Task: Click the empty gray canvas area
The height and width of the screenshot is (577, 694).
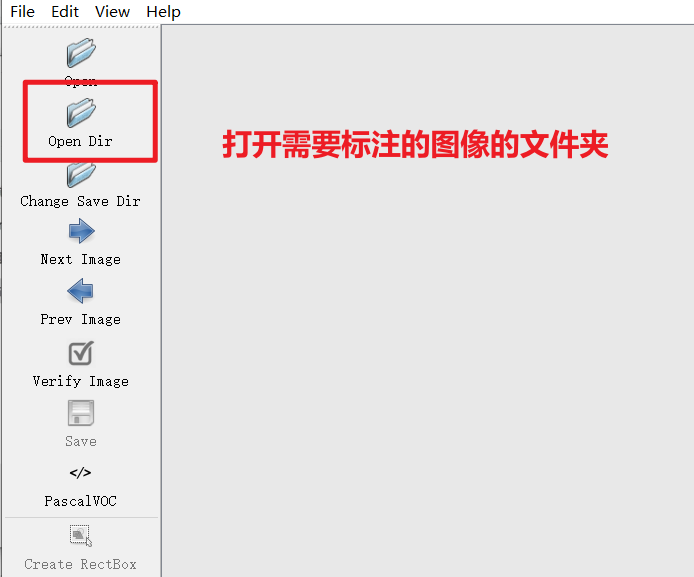Action: coord(428,354)
